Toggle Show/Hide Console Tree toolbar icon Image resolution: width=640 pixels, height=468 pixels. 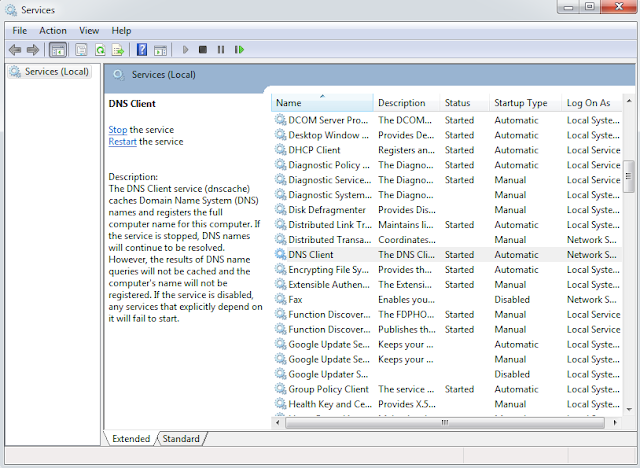coord(58,50)
